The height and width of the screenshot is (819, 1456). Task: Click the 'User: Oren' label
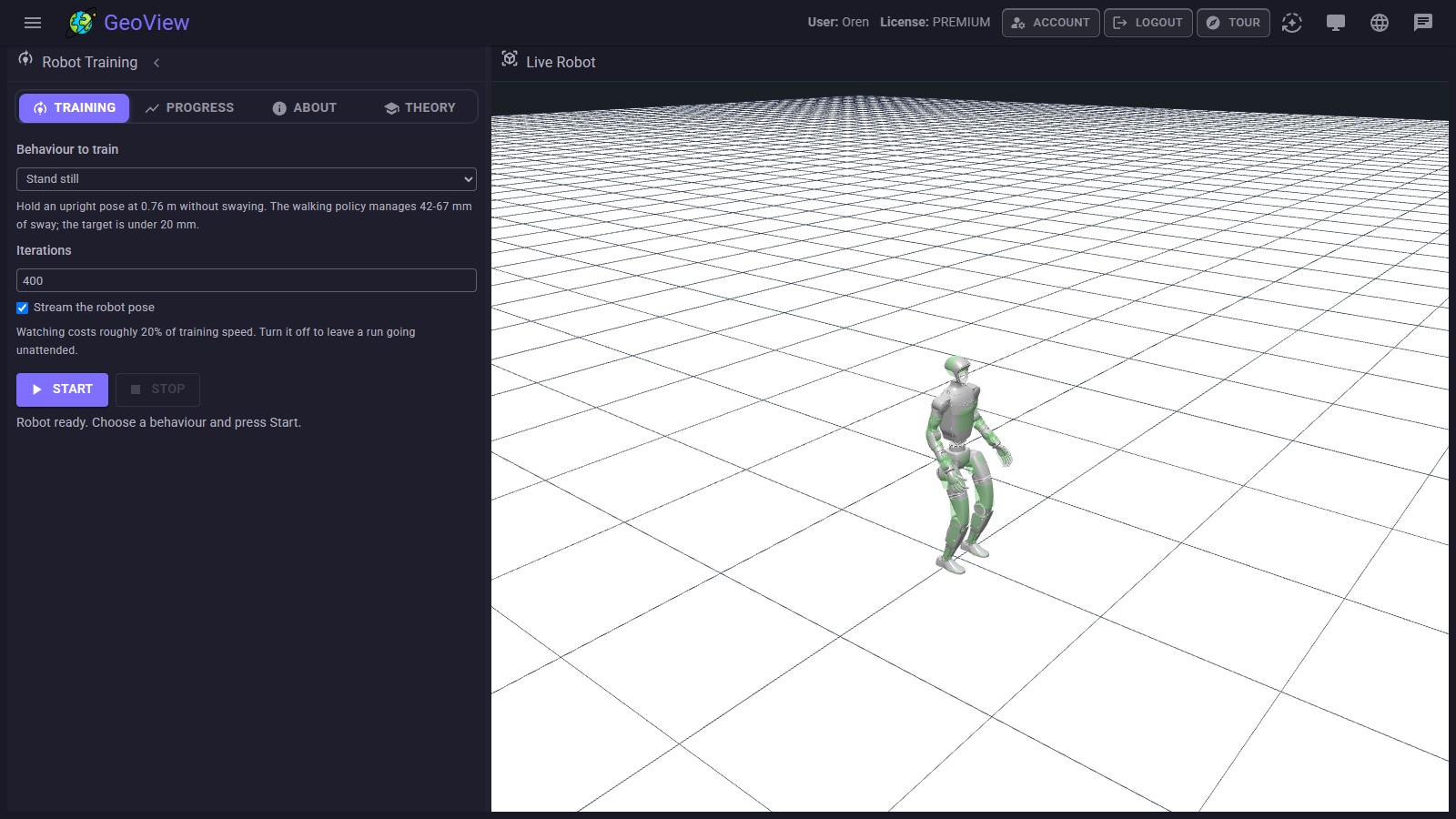[x=838, y=23]
